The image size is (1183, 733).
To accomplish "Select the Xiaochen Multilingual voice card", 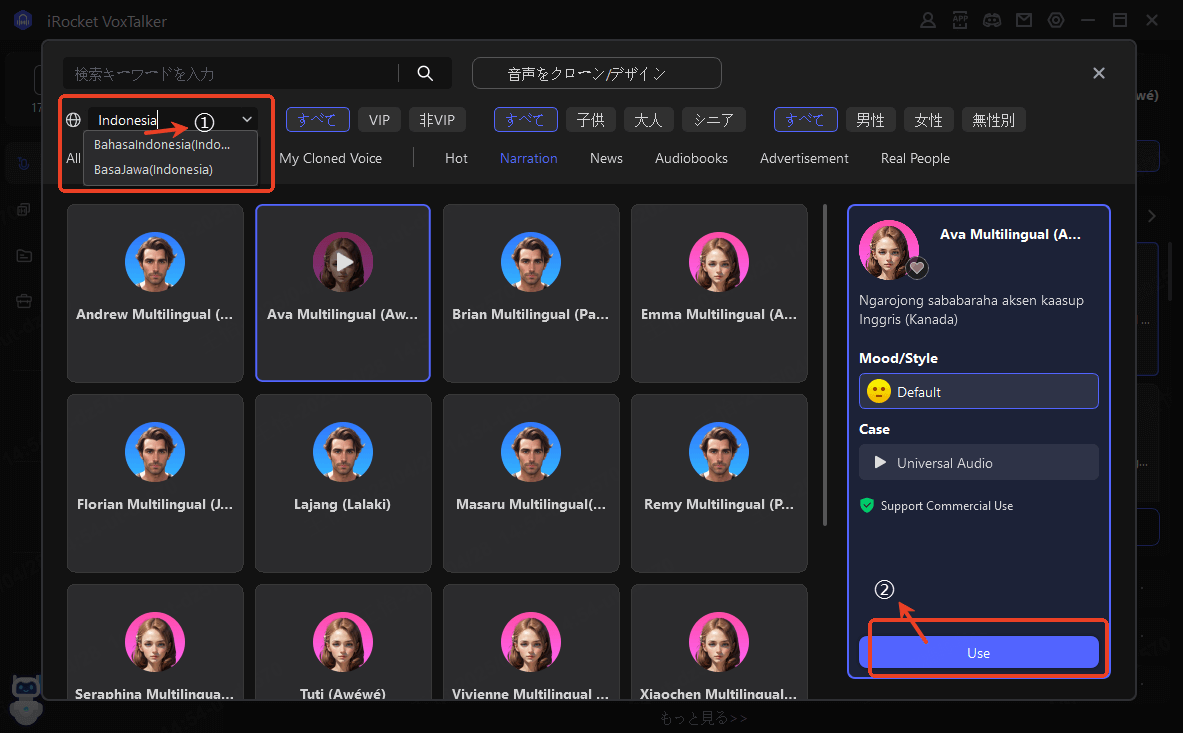I will 719,643.
